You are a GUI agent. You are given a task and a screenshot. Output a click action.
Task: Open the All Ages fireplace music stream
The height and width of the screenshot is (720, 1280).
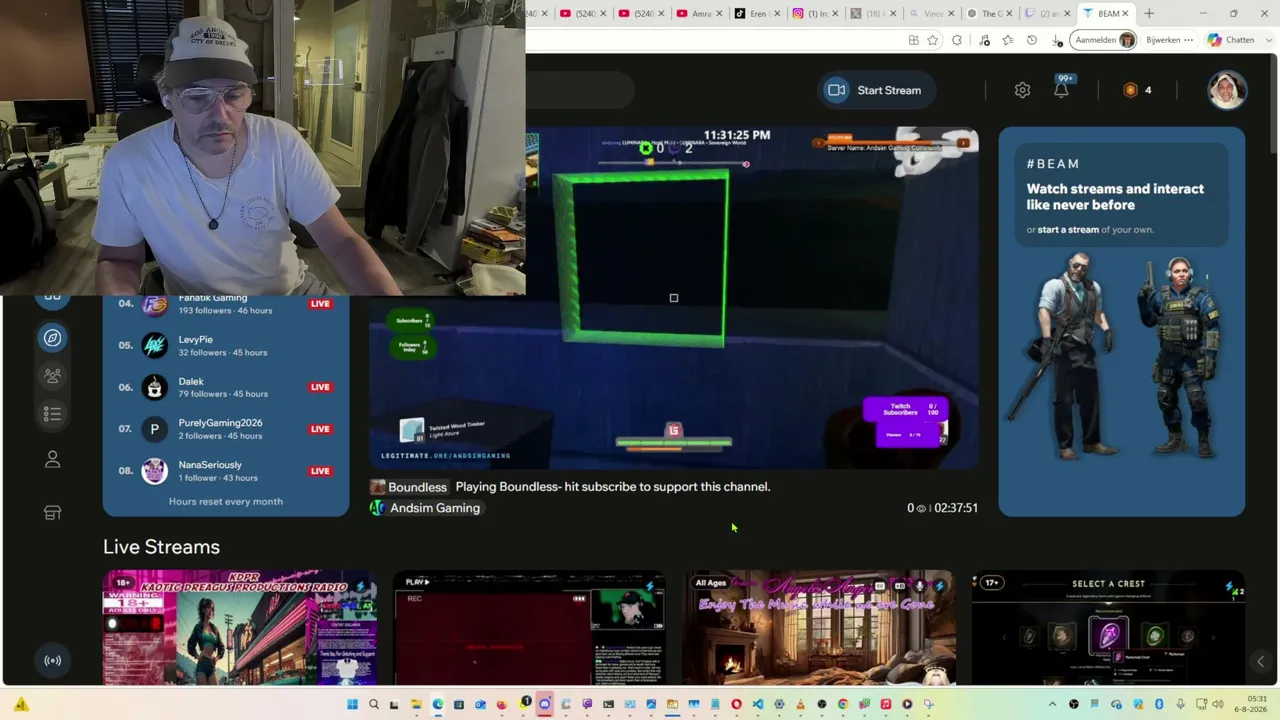[x=819, y=628]
